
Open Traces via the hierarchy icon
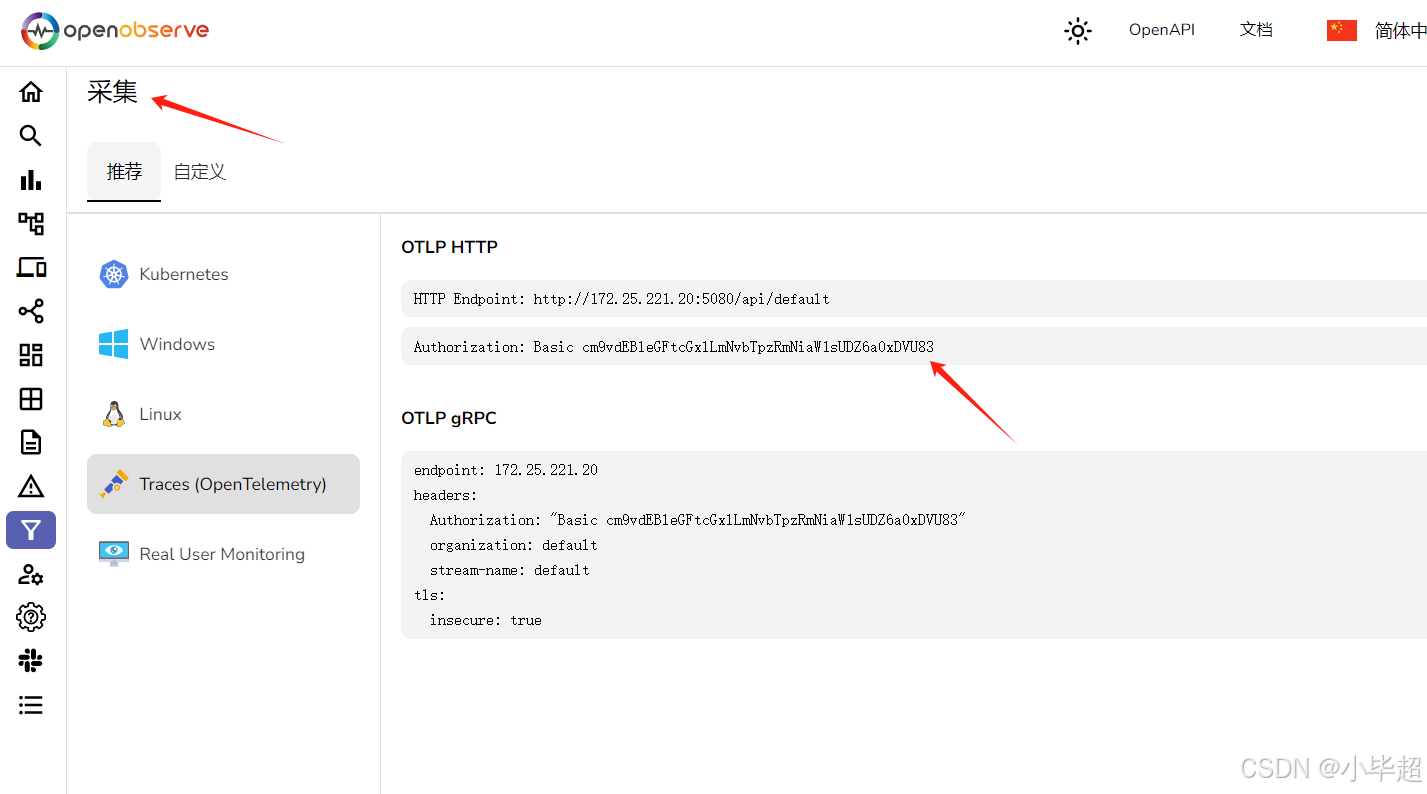coord(31,223)
